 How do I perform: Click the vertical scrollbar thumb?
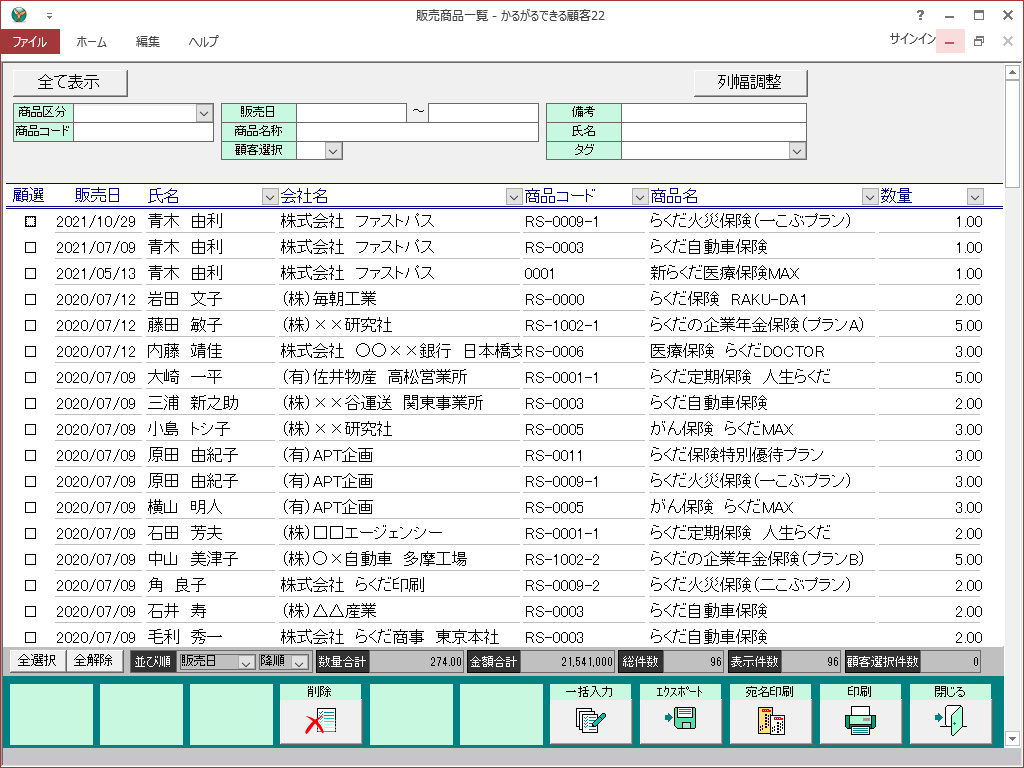pos(1012,133)
